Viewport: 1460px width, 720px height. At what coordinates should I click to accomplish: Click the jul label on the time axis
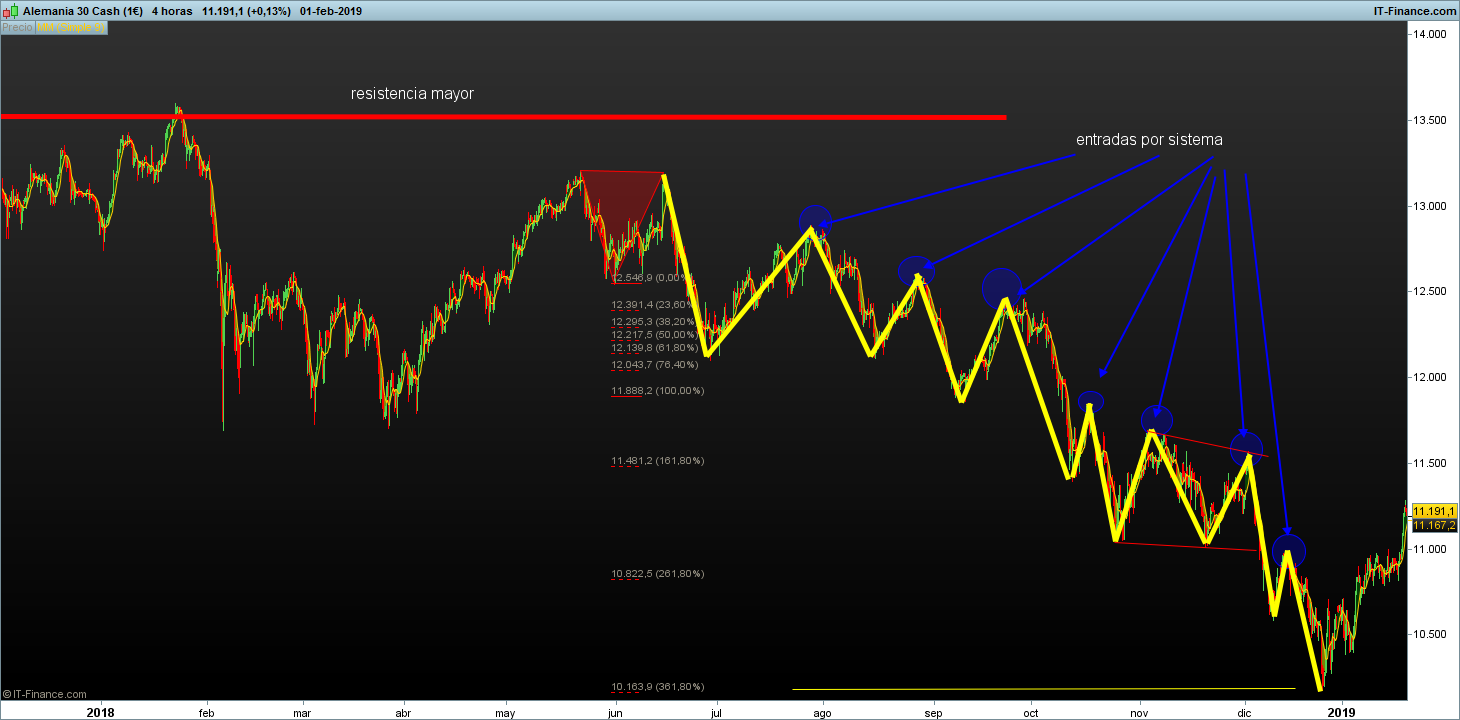tap(716, 712)
